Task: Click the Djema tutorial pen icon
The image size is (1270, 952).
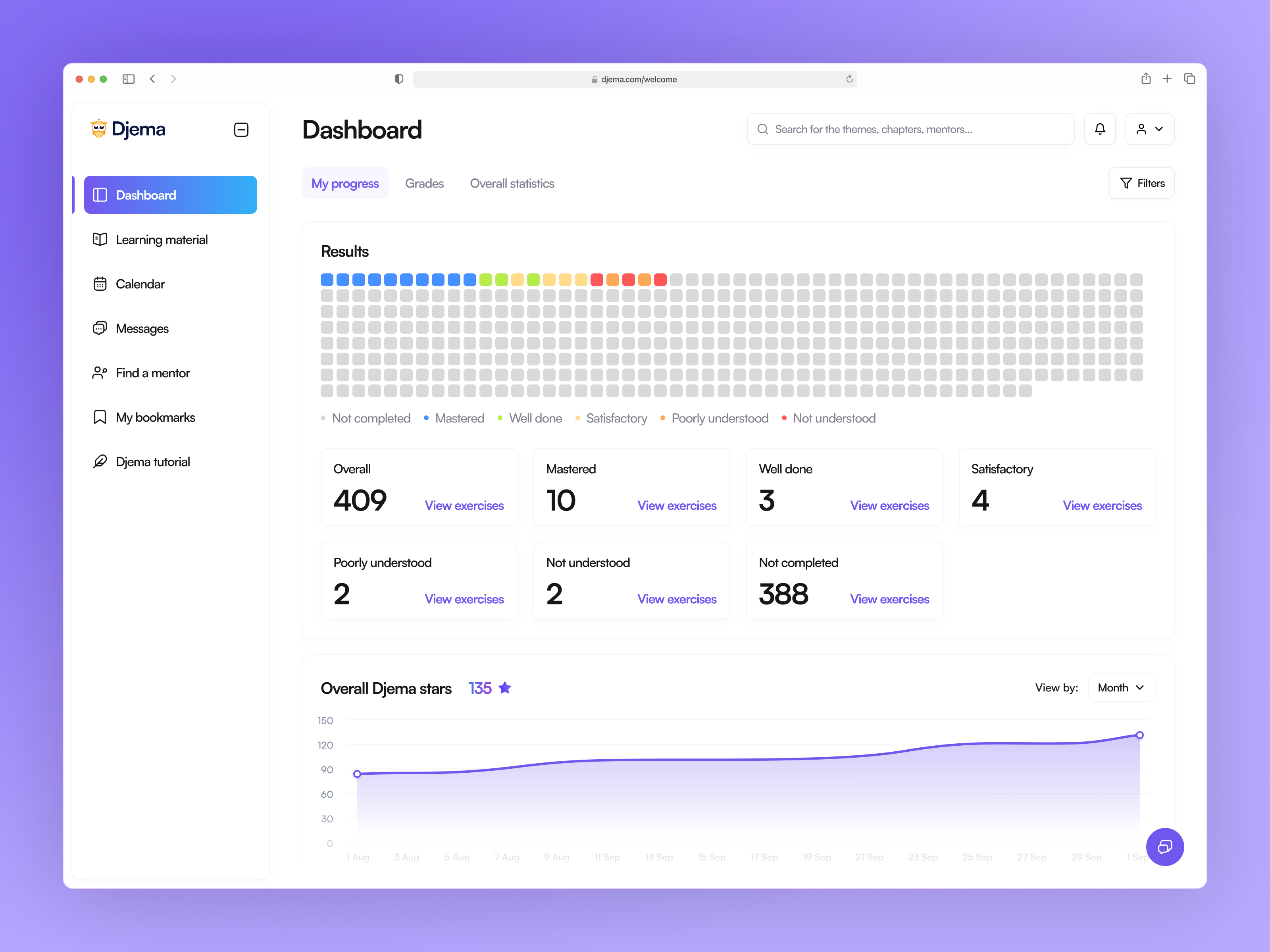Action: (100, 461)
